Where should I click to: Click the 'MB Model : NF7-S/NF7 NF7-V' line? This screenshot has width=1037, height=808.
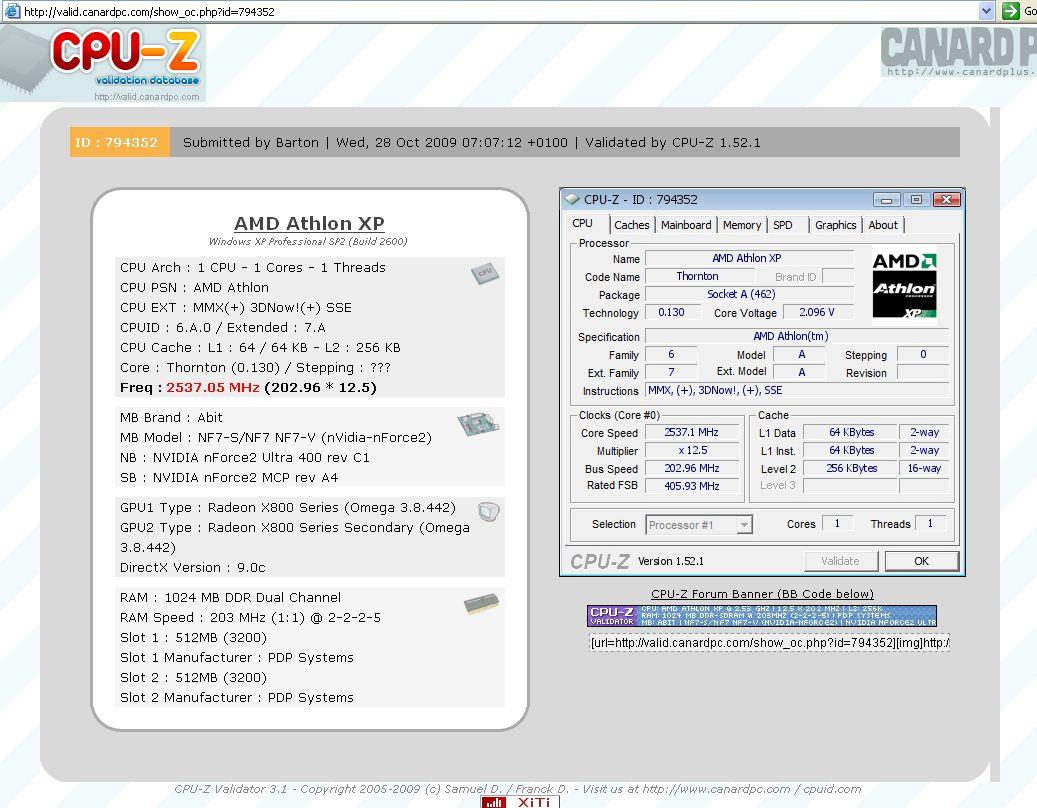pyautogui.click(x=276, y=438)
